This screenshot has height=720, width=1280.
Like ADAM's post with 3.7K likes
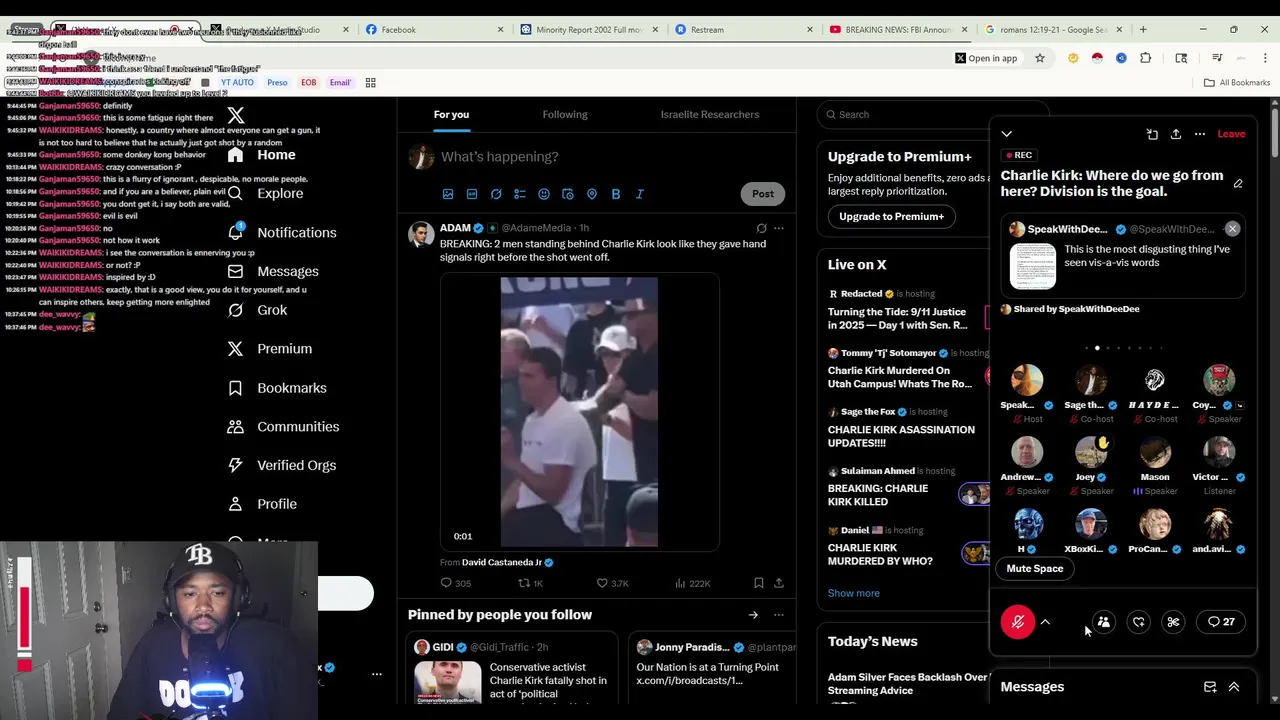point(612,583)
